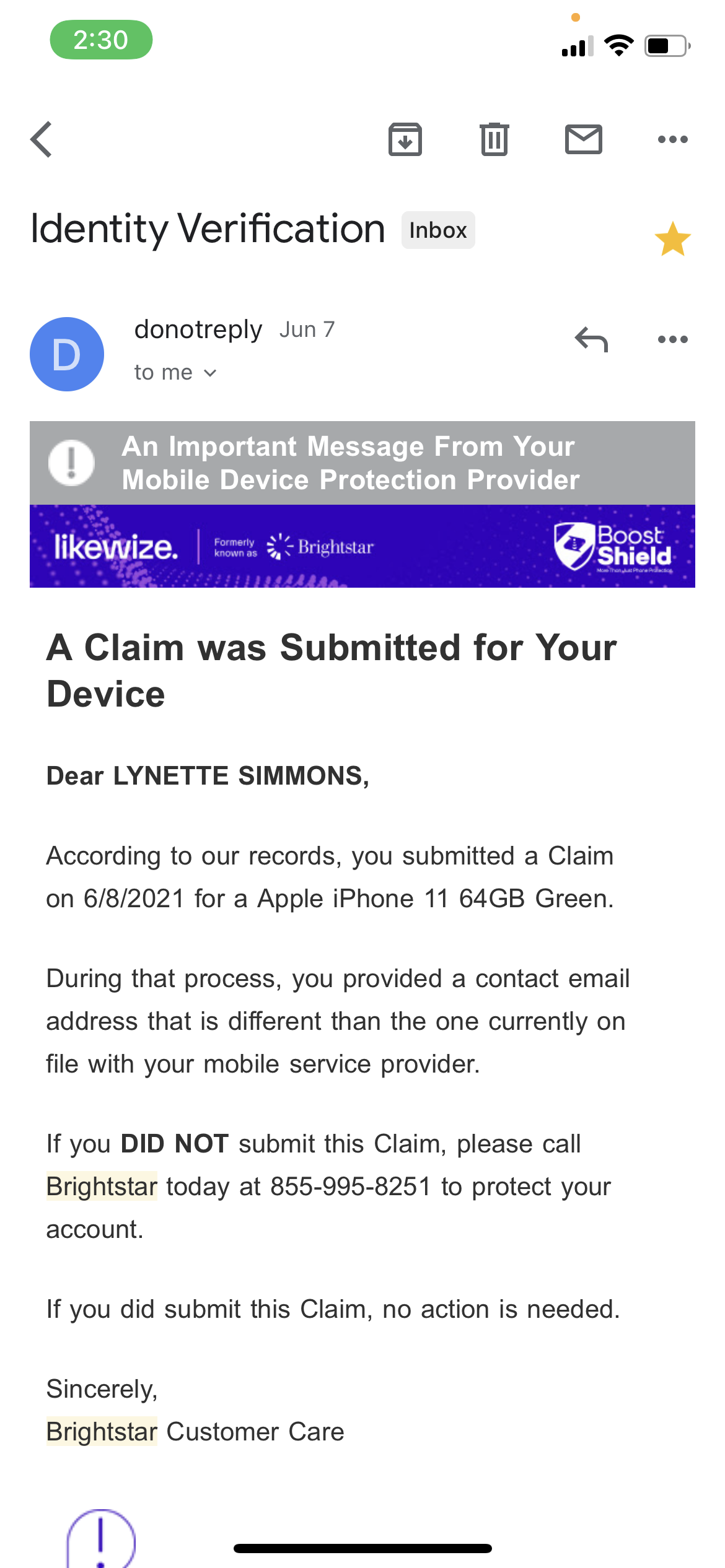The width and height of the screenshot is (725, 1568).
Task: Delete the email using the trash icon
Action: (494, 139)
